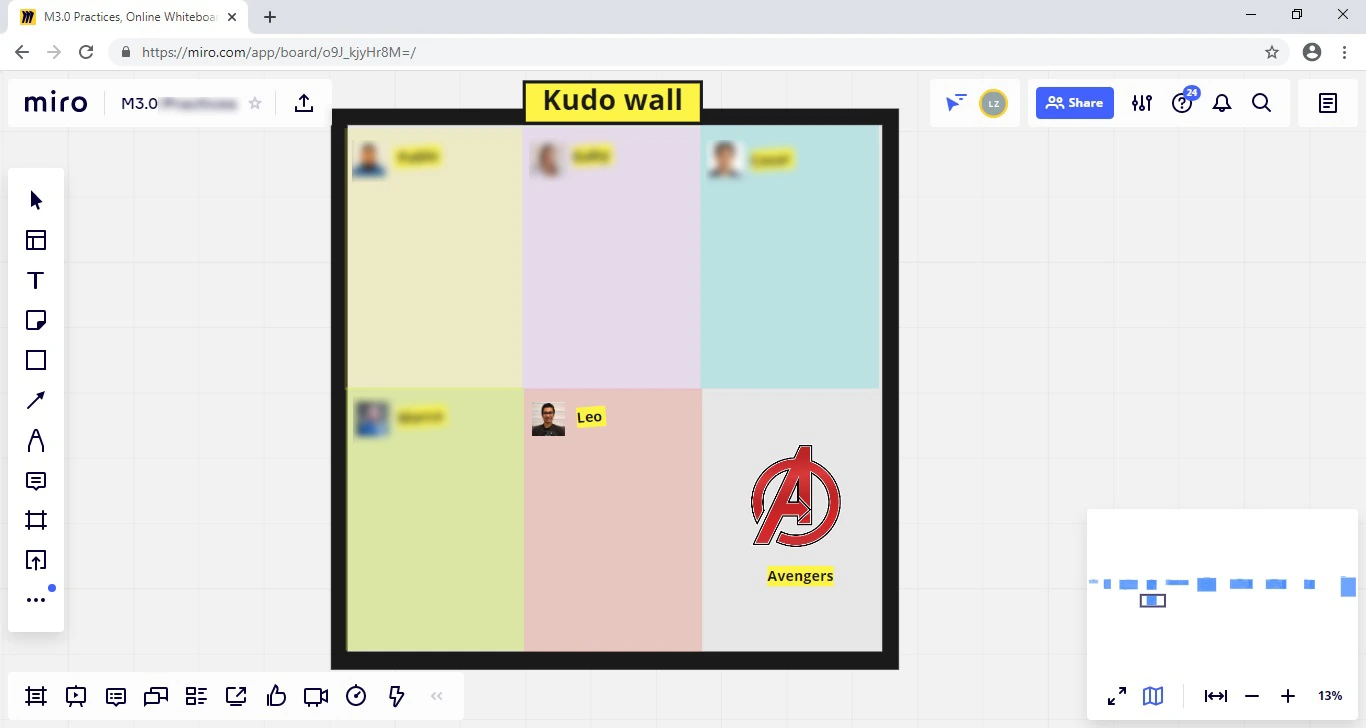Open board settings menu

(1142, 103)
